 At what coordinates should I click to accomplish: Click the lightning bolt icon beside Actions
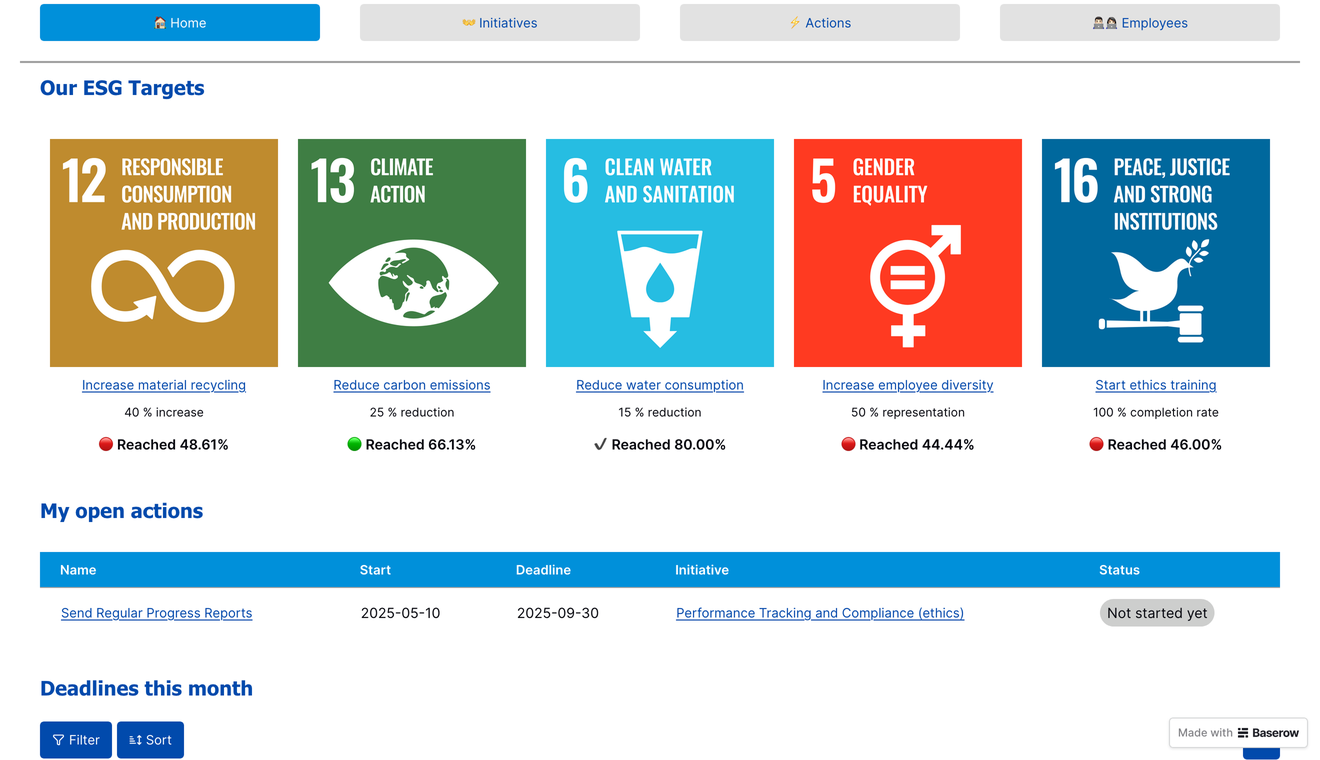[x=795, y=23]
